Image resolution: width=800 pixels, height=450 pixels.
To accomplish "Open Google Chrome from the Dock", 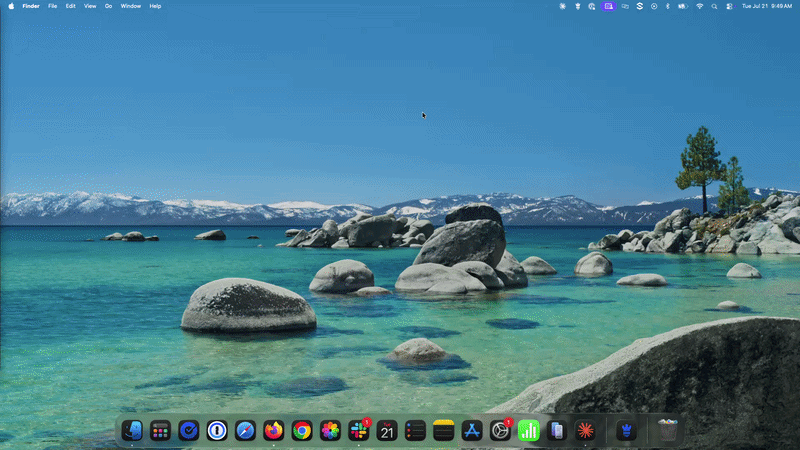I will tap(302, 431).
